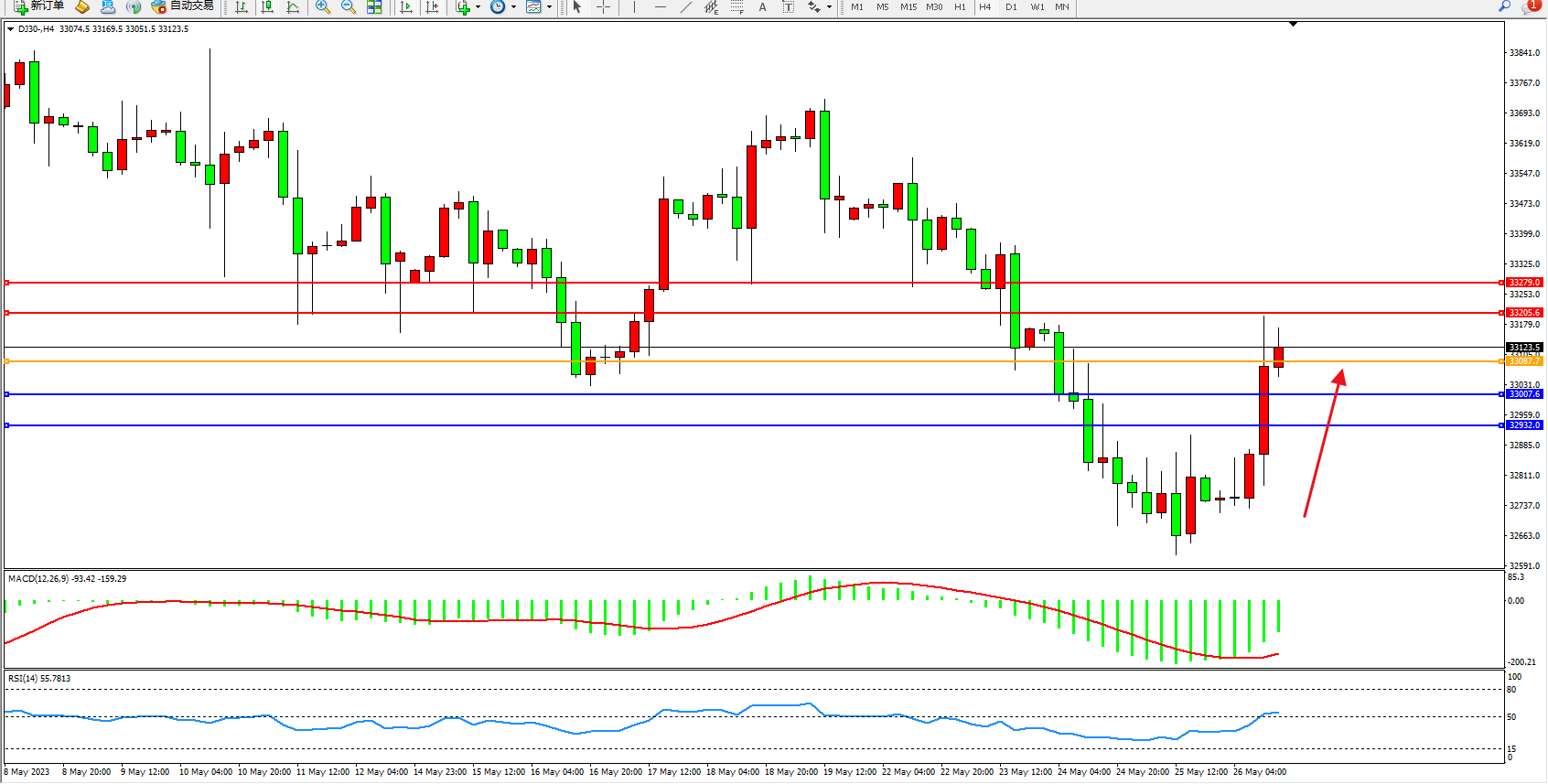Screen dimensions: 1548x784
Task: Click the New Order (新订单) button
Action: [x=38, y=6]
